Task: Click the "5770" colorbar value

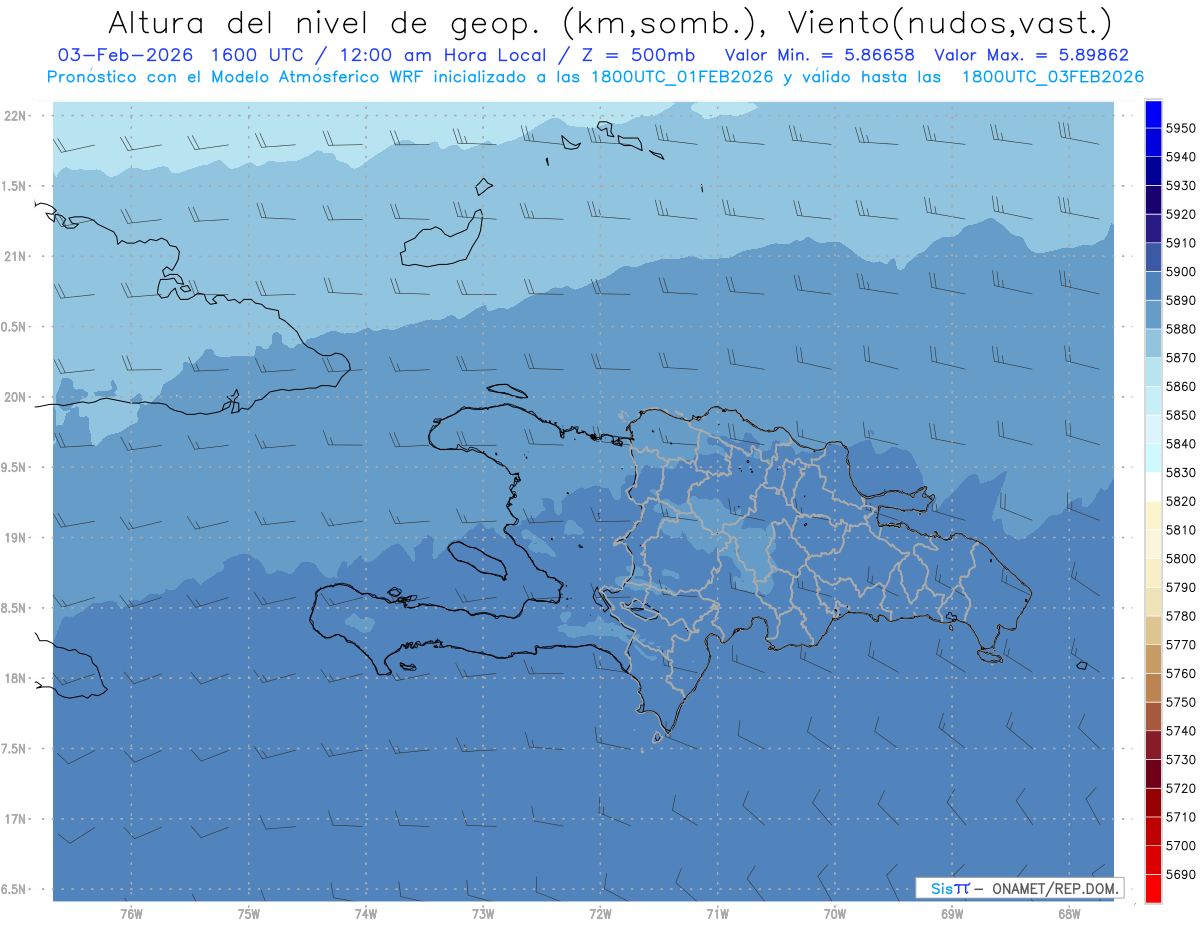Action: pyautogui.click(x=1181, y=645)
